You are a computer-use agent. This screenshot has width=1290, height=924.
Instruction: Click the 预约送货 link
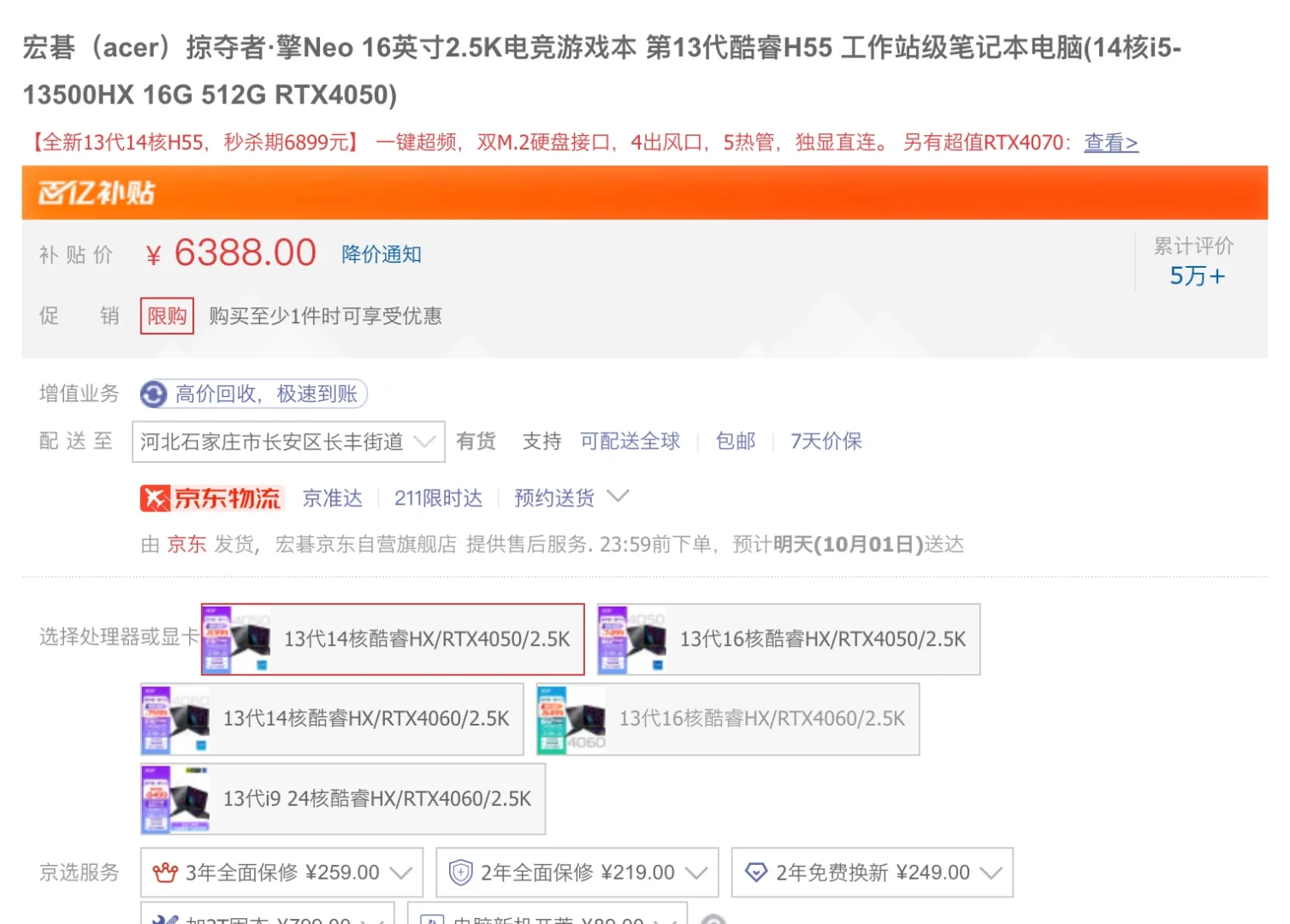(554, 498)
